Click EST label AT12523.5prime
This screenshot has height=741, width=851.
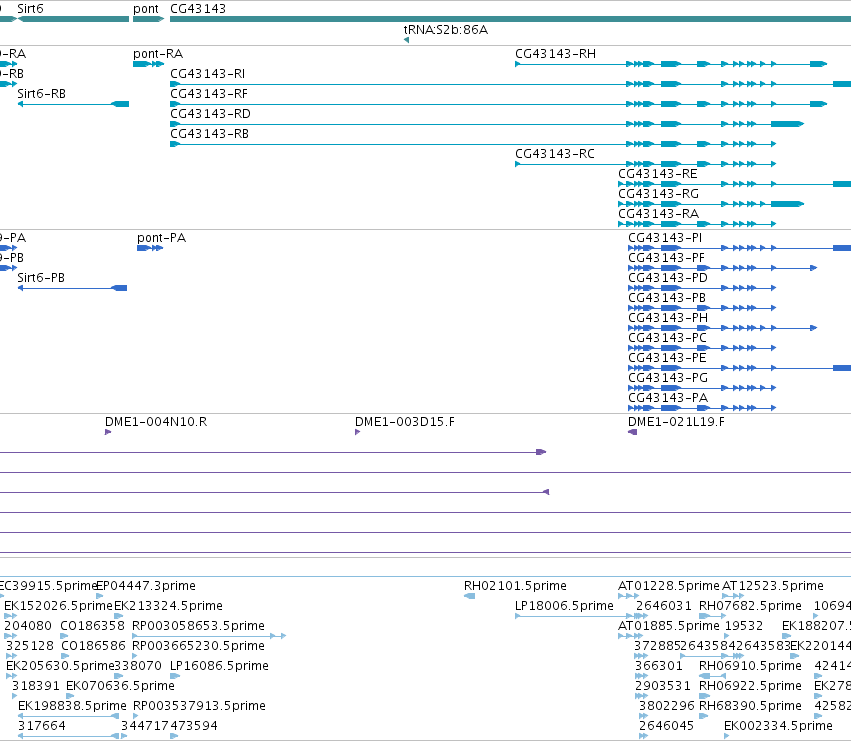(773, 586)
